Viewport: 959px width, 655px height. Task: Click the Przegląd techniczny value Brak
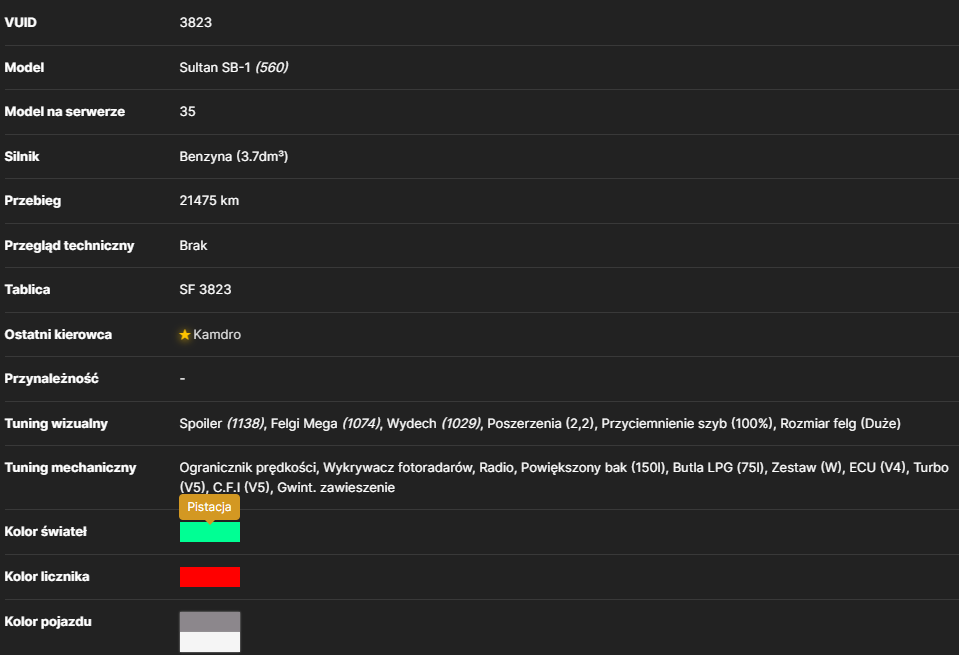click(x=193, y=245)
